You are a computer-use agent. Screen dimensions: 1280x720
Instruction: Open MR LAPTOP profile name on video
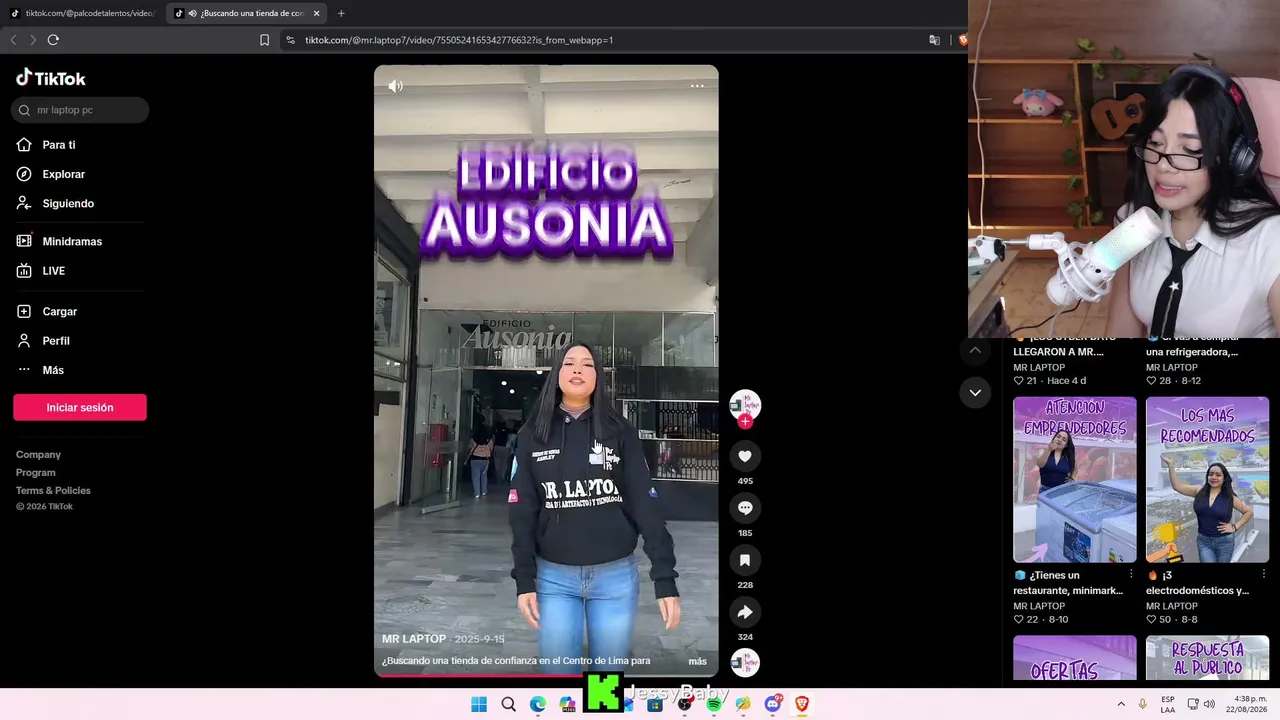pyautogui.click(x=414, y=639)
